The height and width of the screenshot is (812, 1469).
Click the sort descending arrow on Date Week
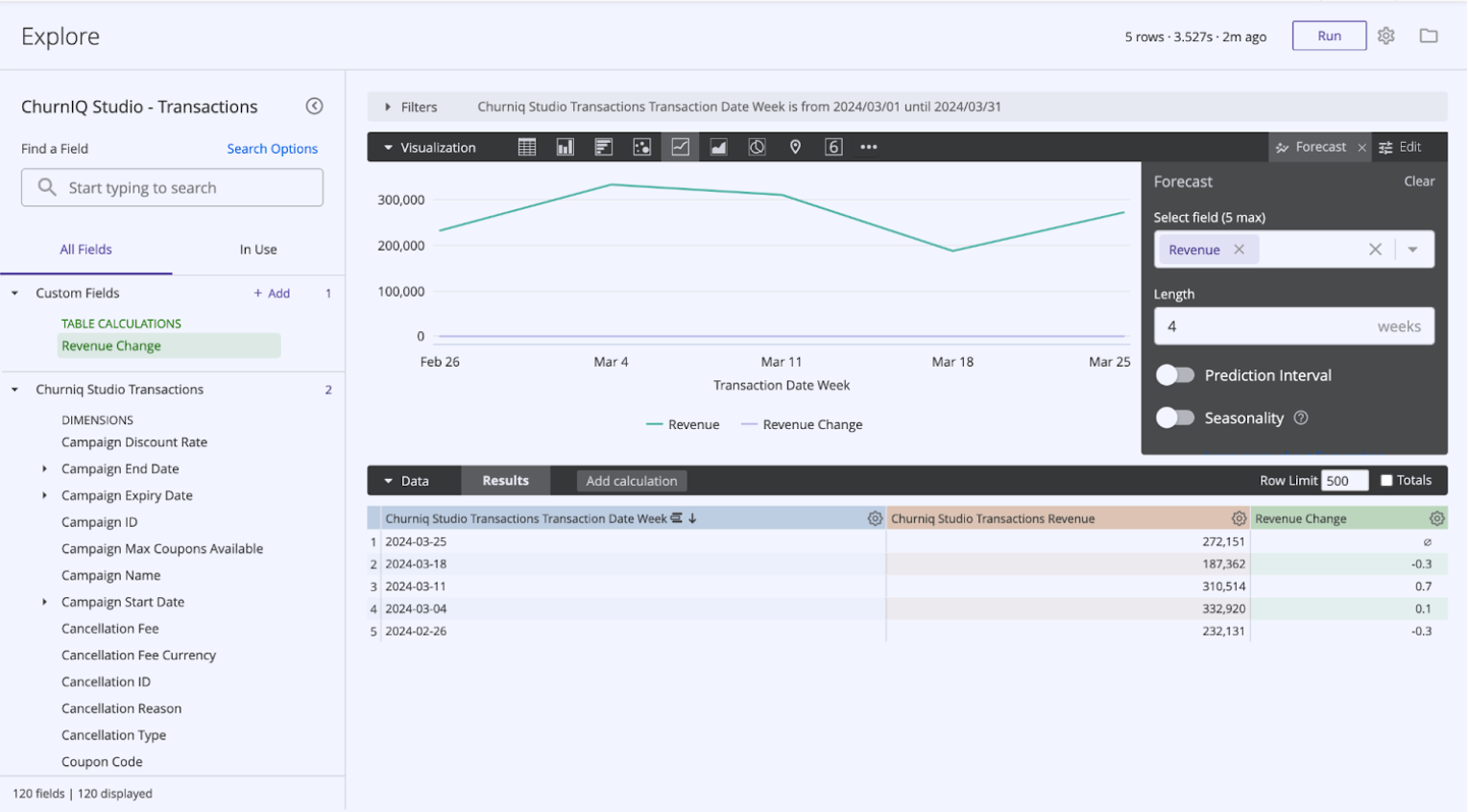[x=692, y=518]
